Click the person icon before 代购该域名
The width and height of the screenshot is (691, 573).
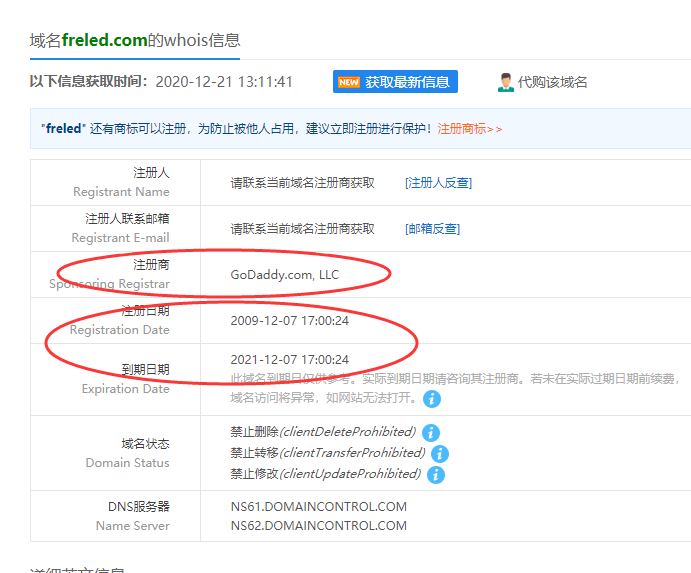tap(506, 82)
